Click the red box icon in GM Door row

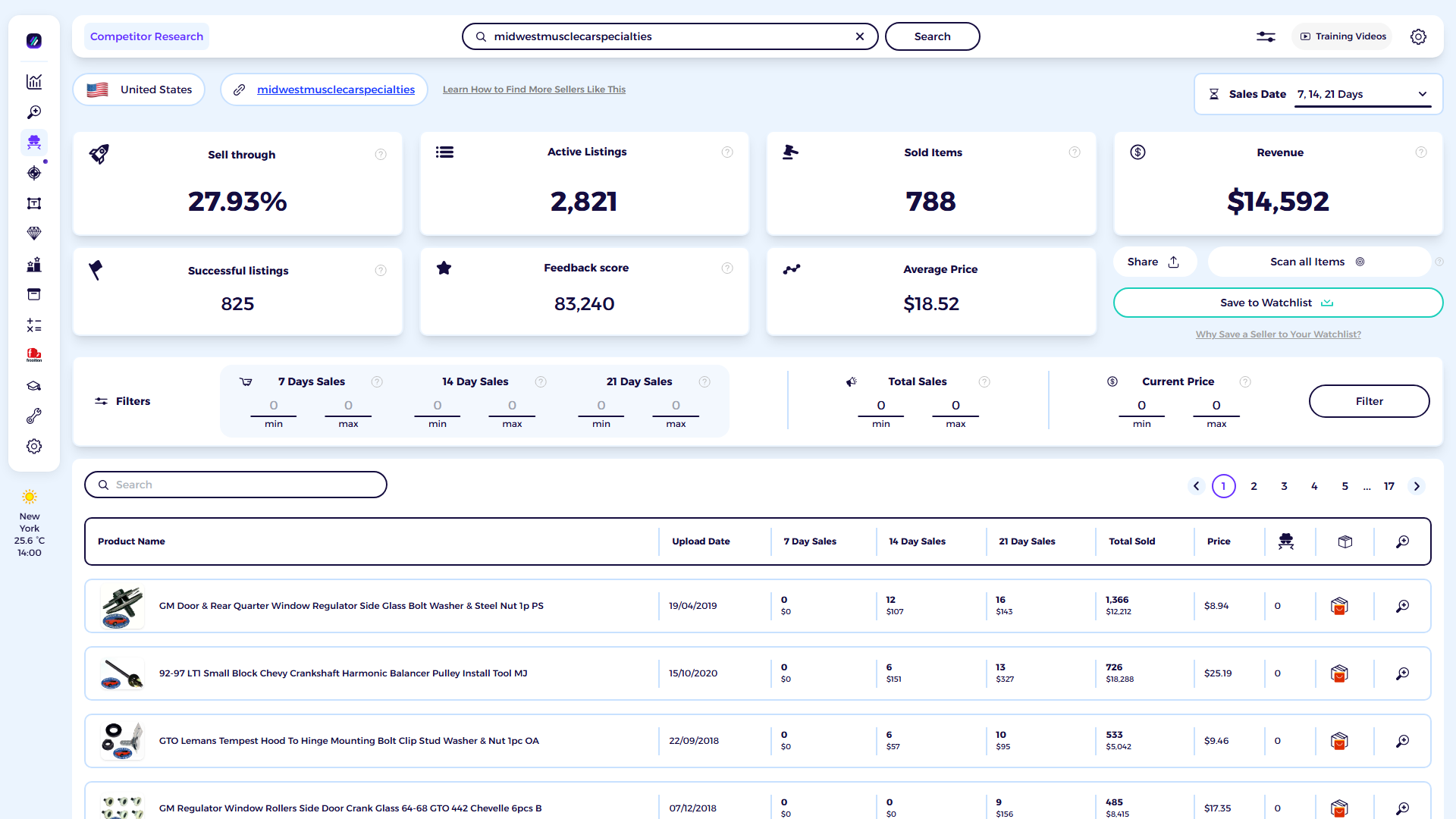1339,606
